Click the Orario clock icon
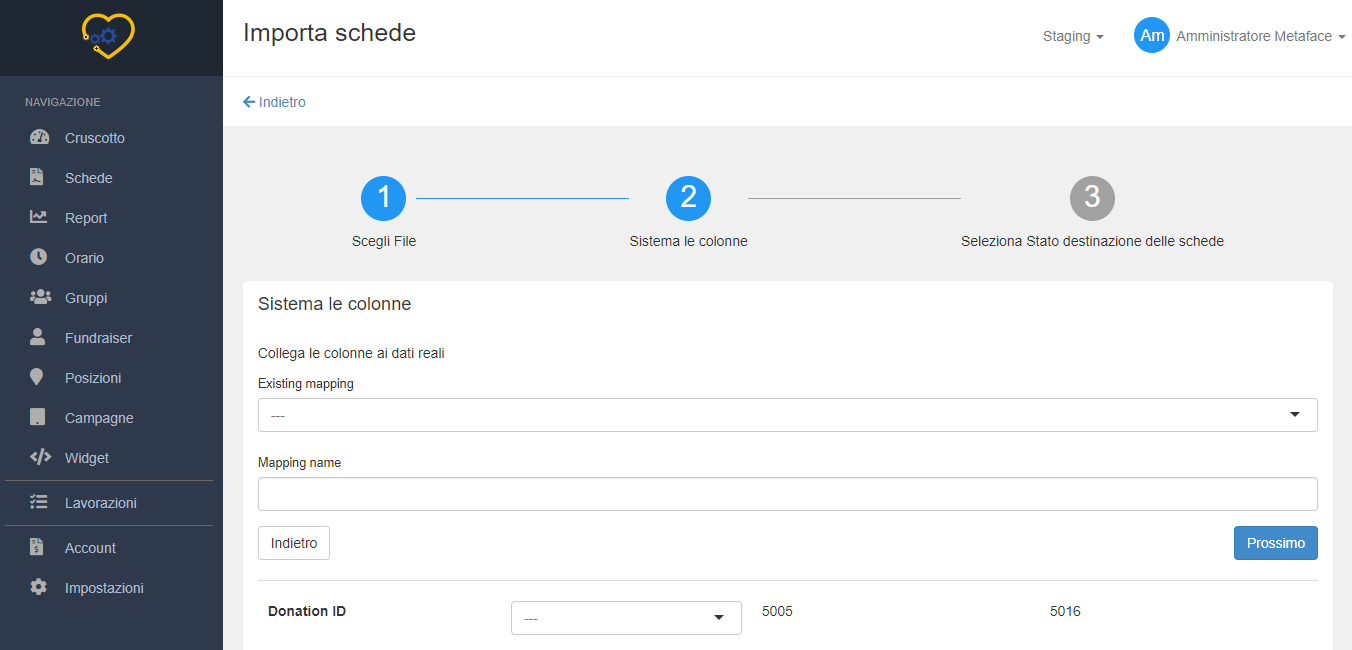Image resolution: width=1352 pixels, height=650 pixels. pos(39,257)
